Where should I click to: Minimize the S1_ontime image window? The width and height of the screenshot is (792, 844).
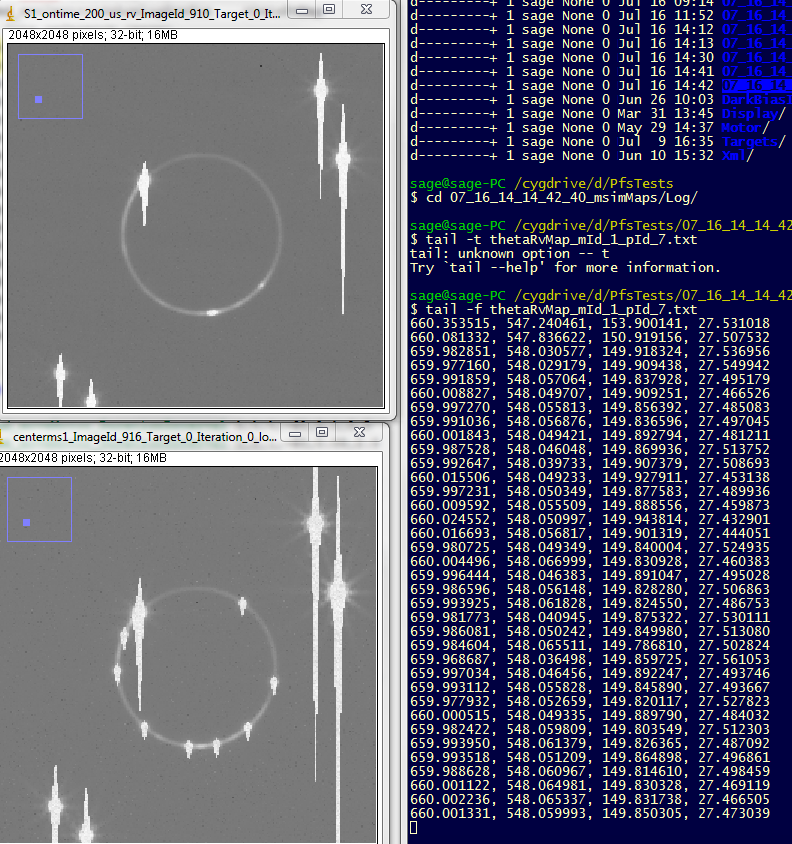coord(300,10)
